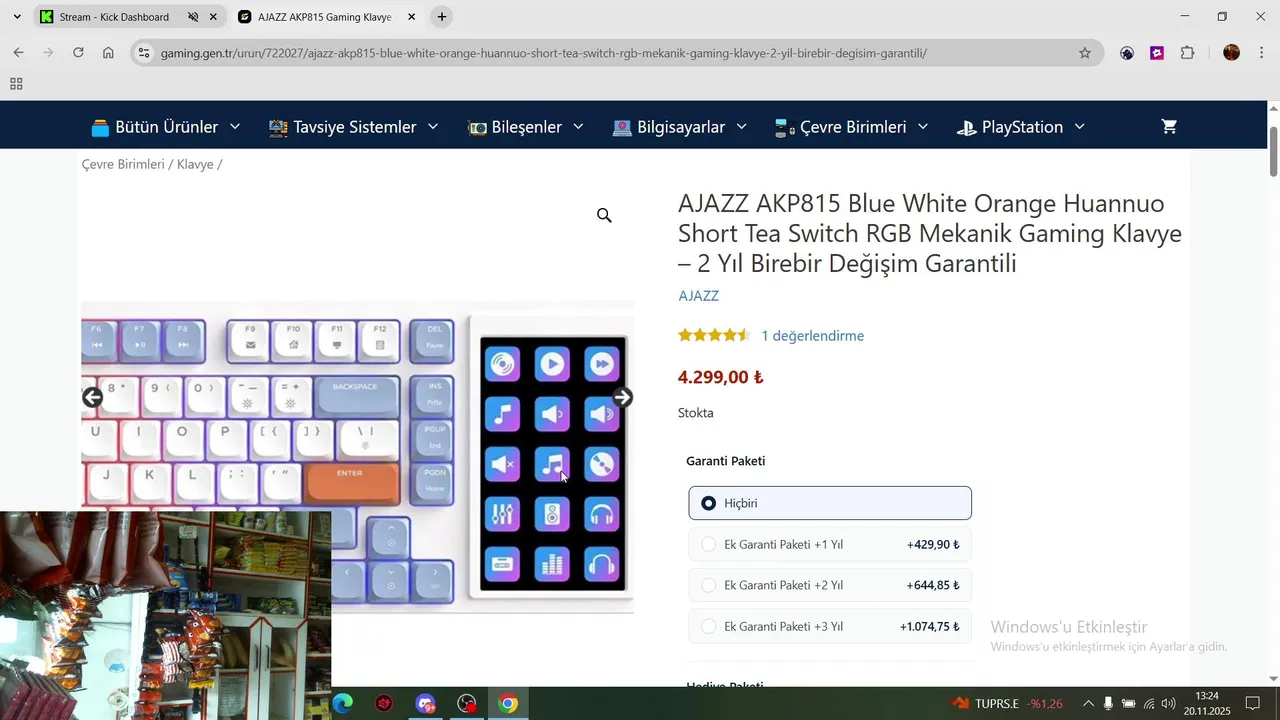Reload the current page
Screen dimensions: 1280x720
pos(78,53)
